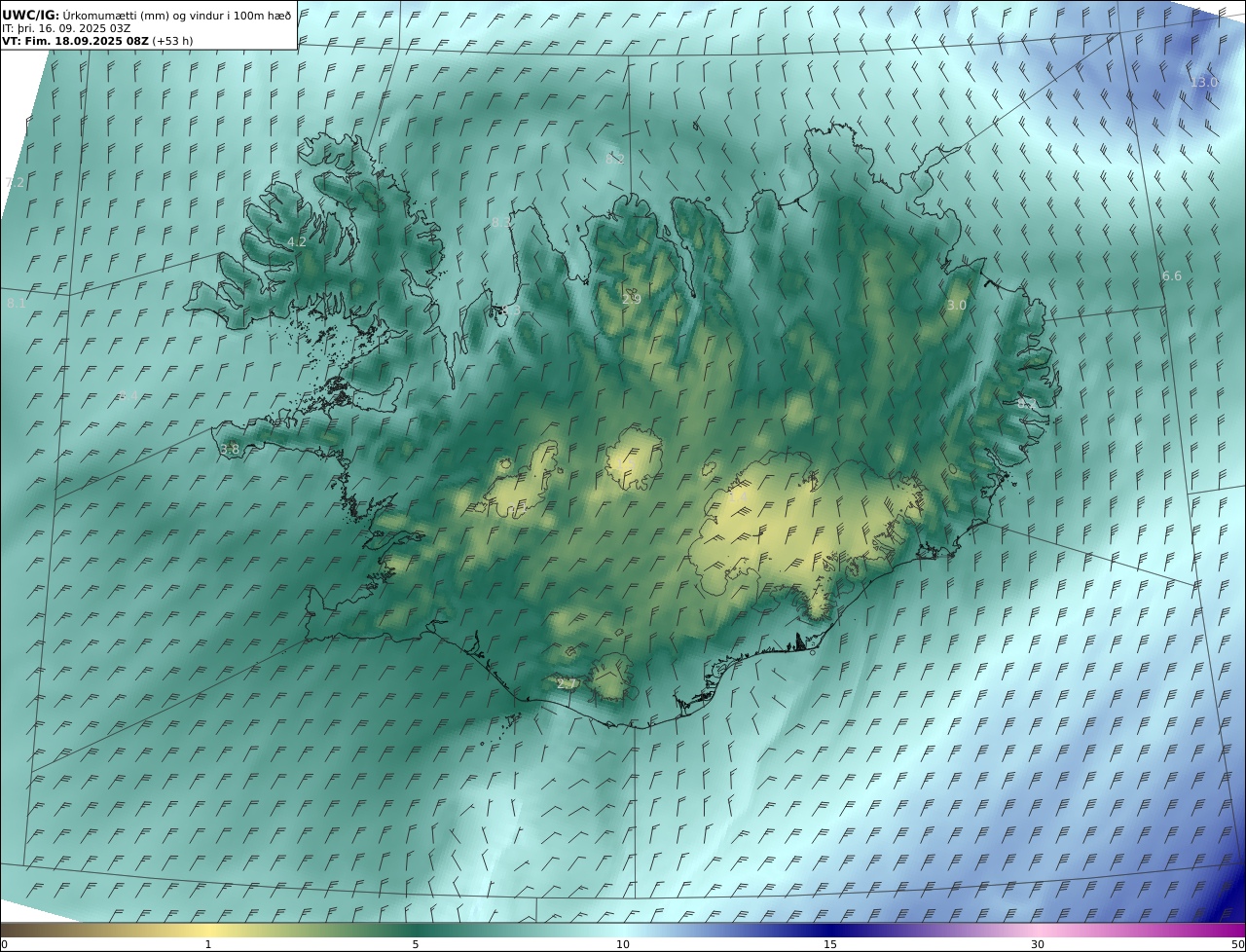
Task: Click the '2.9' value label on the map
Action: pyautogui.click(x=631, y=299)
